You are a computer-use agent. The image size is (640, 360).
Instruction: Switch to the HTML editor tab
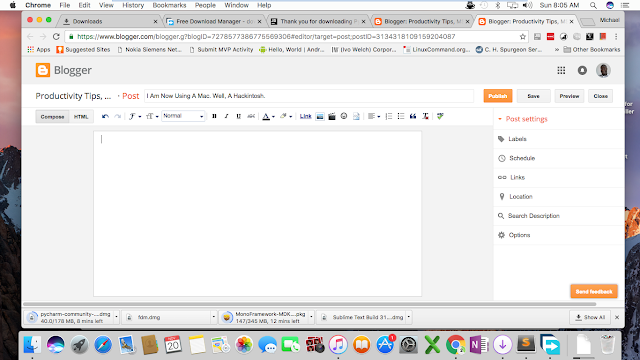point(81,117)
